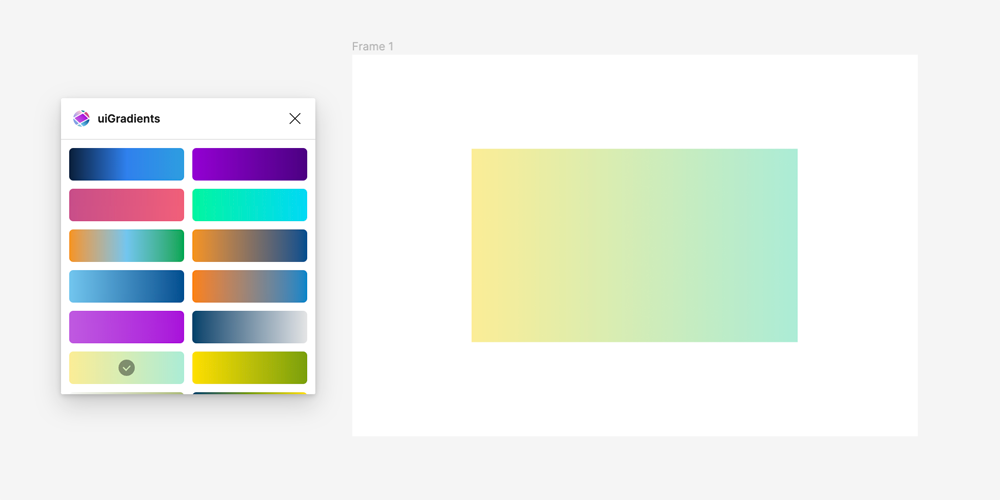Close the uiGradients plugin panel
Viewport: 1000px width, 500px height.
click(x=295, y=119)
